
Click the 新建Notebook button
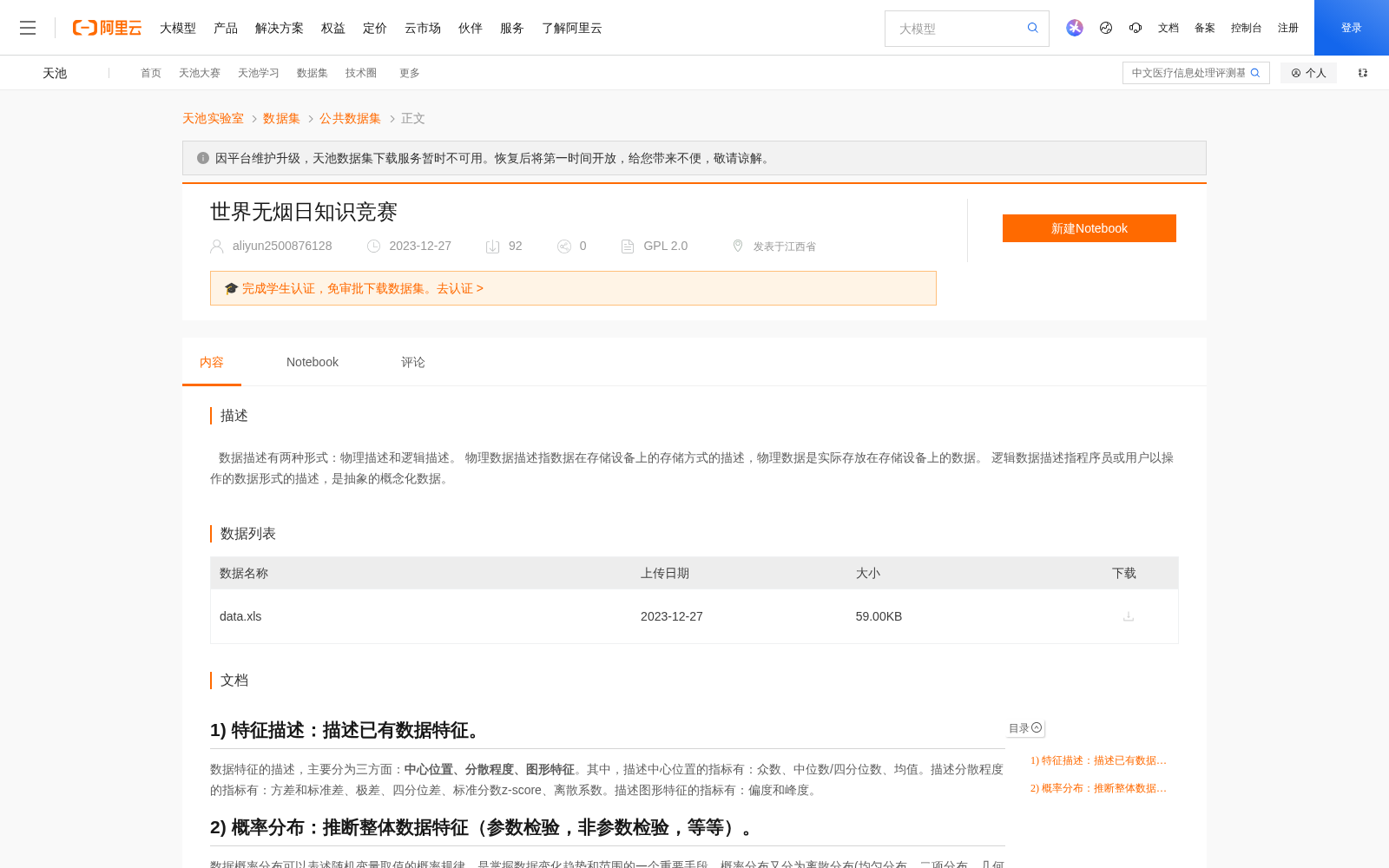pyautogui.click(x=1089, y=228)
